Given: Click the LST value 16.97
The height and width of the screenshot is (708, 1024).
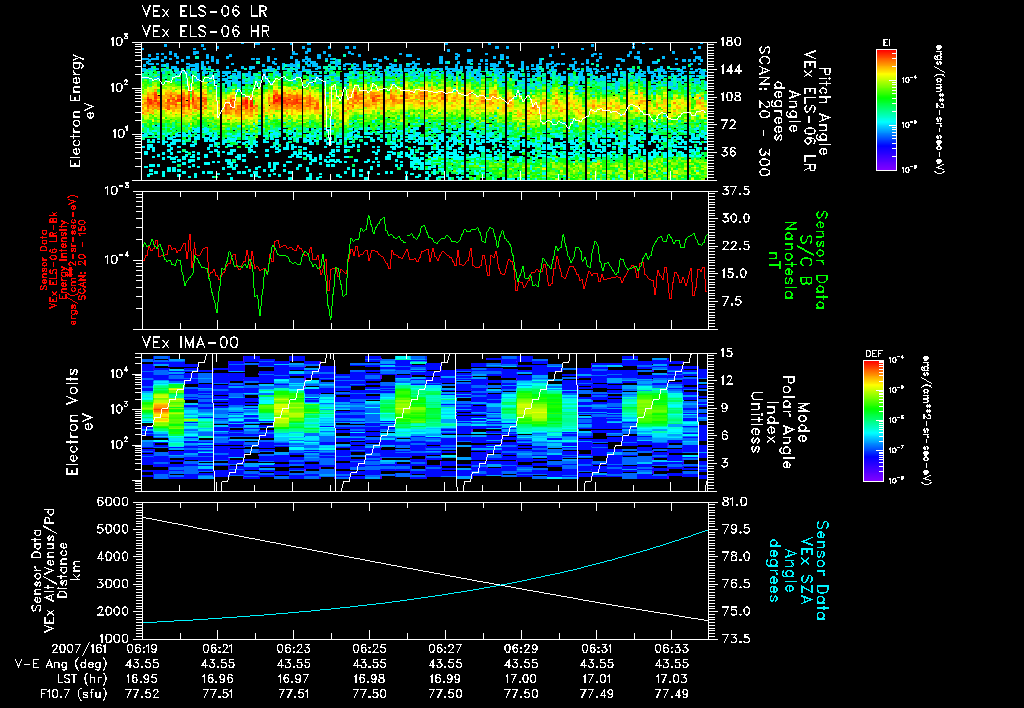Looking at the screenshot, I should coord(293,679).
